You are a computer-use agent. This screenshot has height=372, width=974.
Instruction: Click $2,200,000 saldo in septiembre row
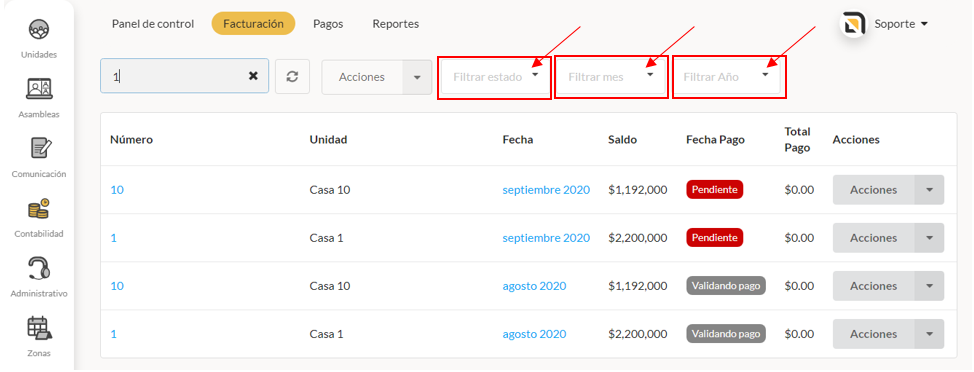point(637,238)
